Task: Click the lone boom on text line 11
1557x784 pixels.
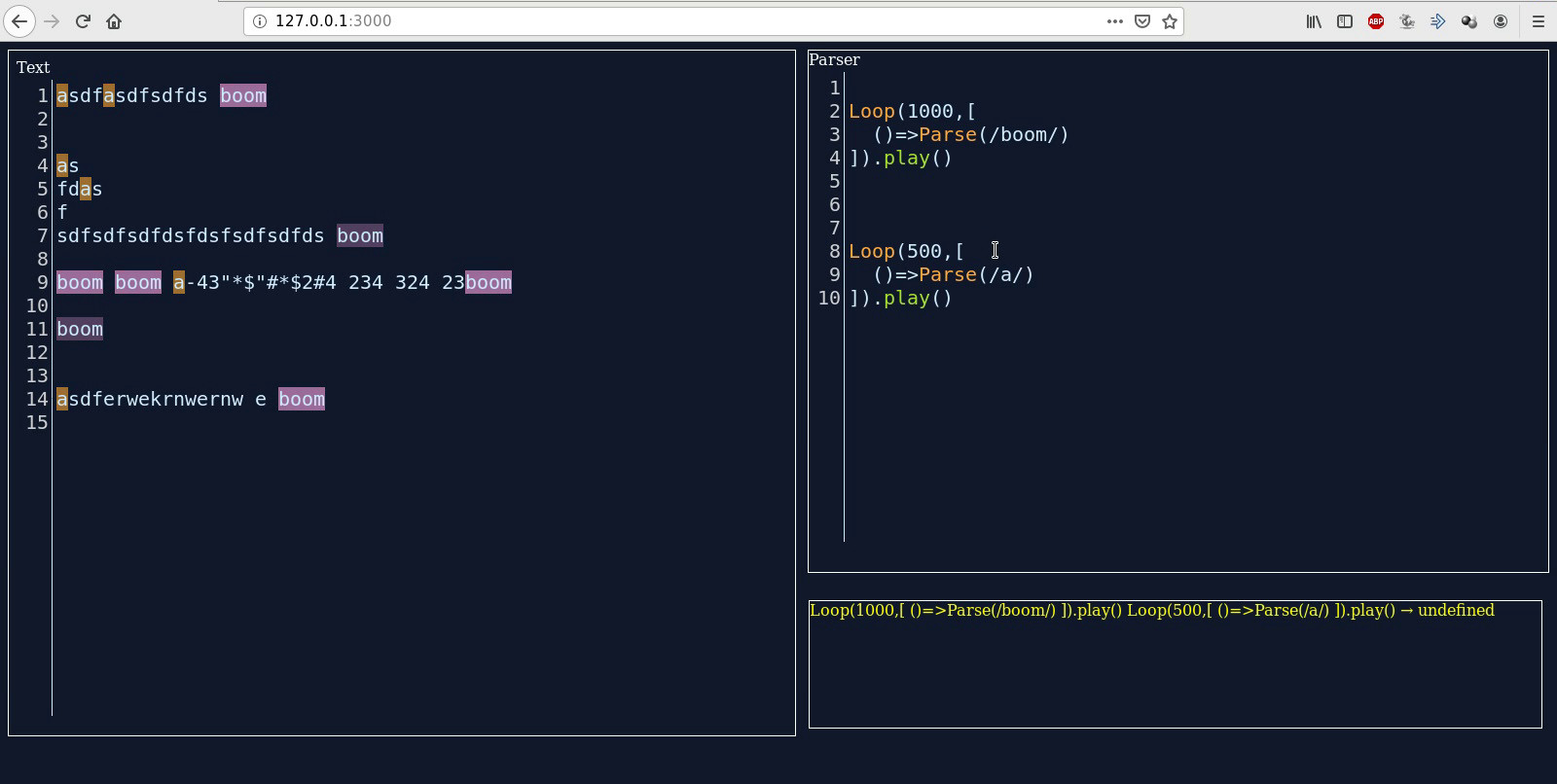Action: [x=80, y=329]
